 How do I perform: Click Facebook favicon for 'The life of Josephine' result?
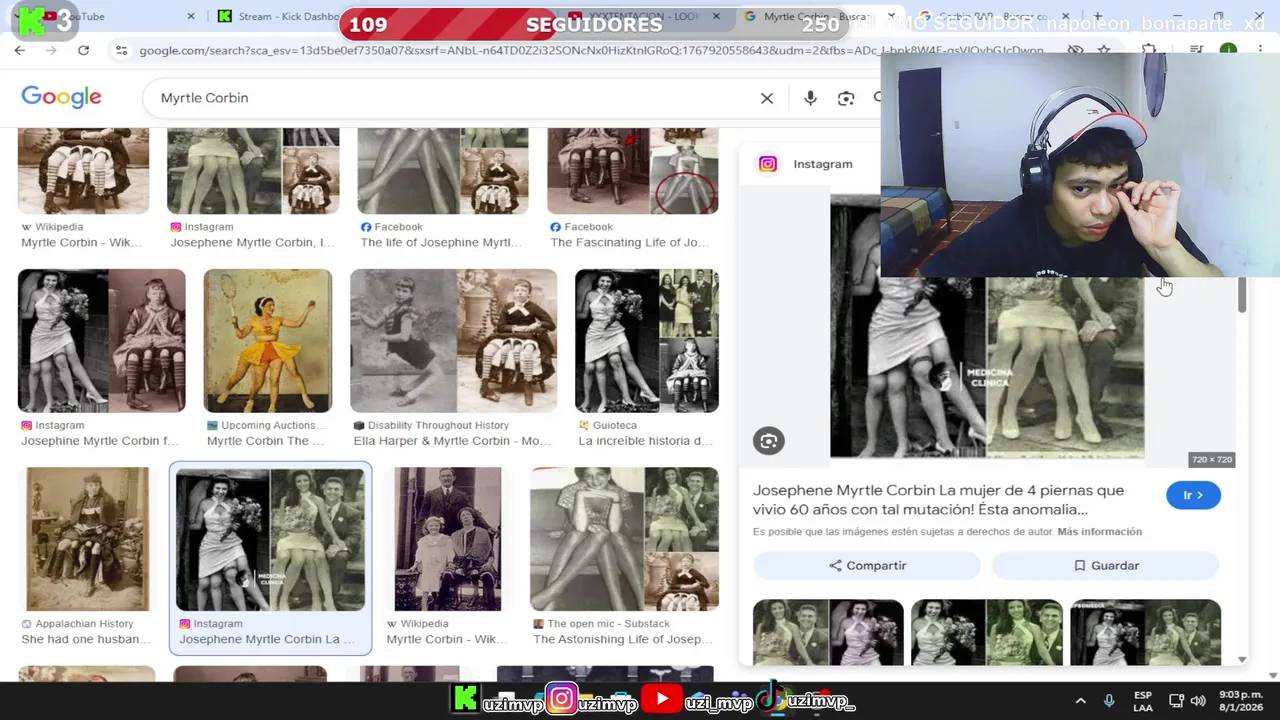pyautogui.click(x=366, y=227)
